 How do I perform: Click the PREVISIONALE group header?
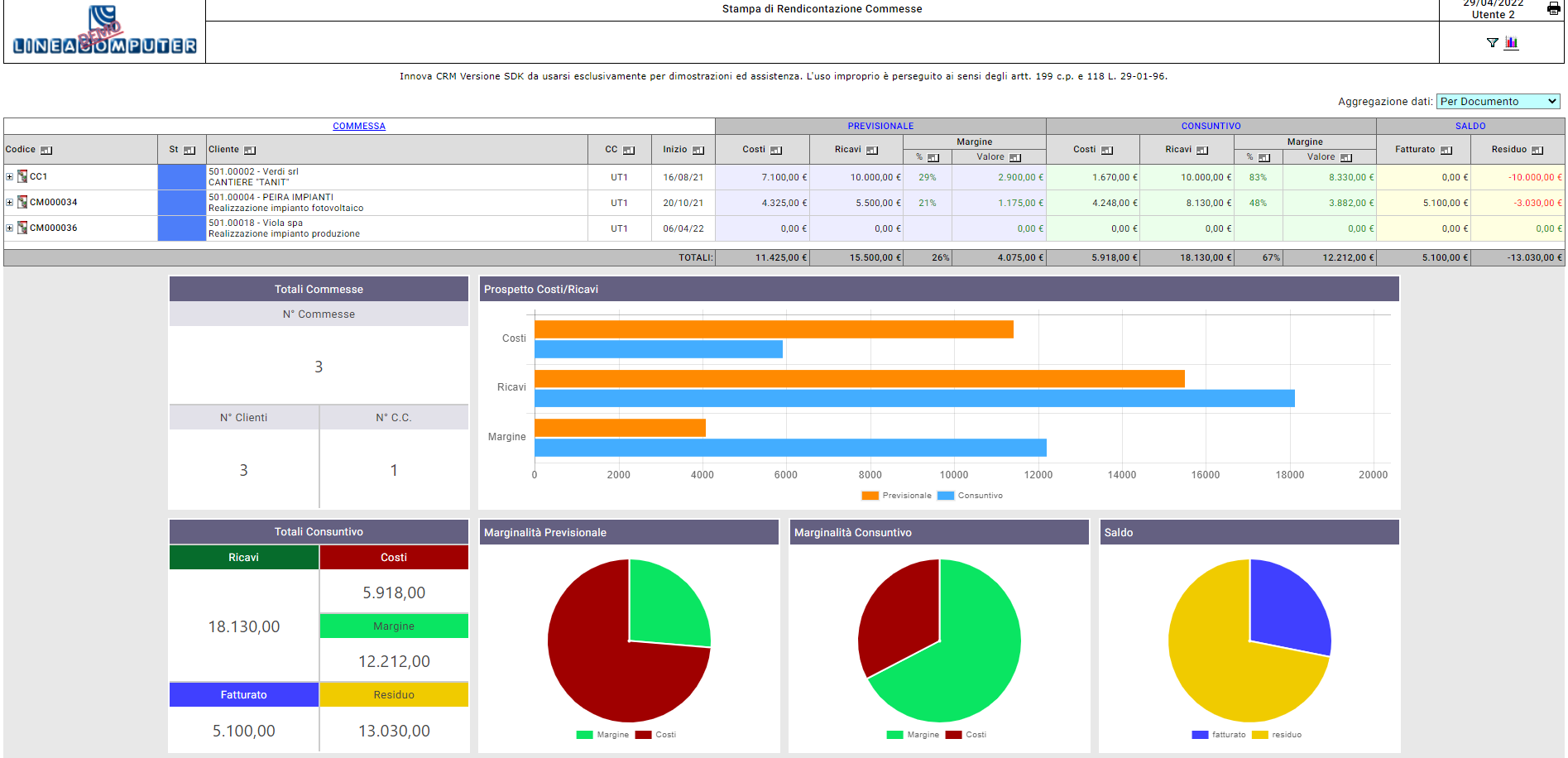click(x=880, y=127)
